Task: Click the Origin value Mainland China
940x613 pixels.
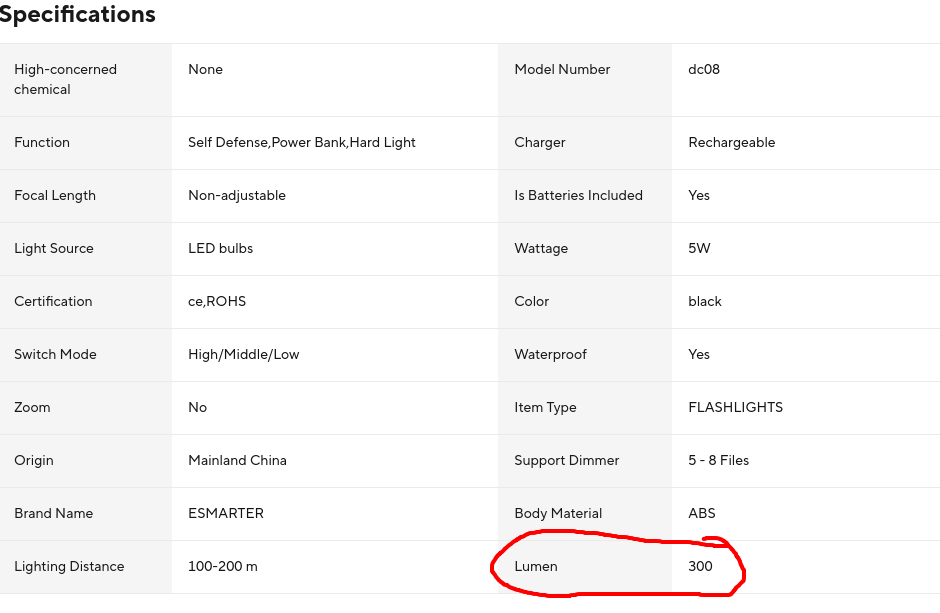Action: (x=237, y=461)
